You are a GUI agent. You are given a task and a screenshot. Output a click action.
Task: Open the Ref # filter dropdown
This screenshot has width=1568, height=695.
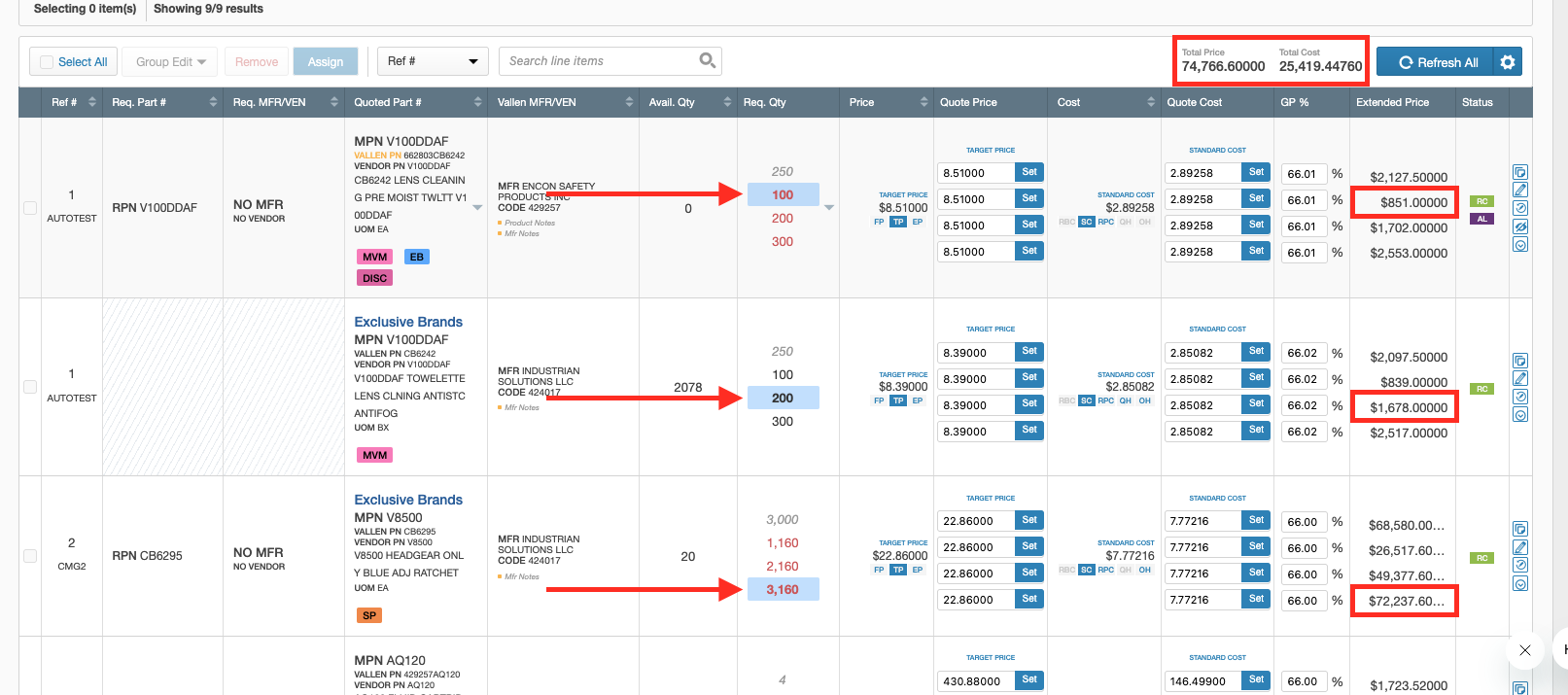pos(433,61)
